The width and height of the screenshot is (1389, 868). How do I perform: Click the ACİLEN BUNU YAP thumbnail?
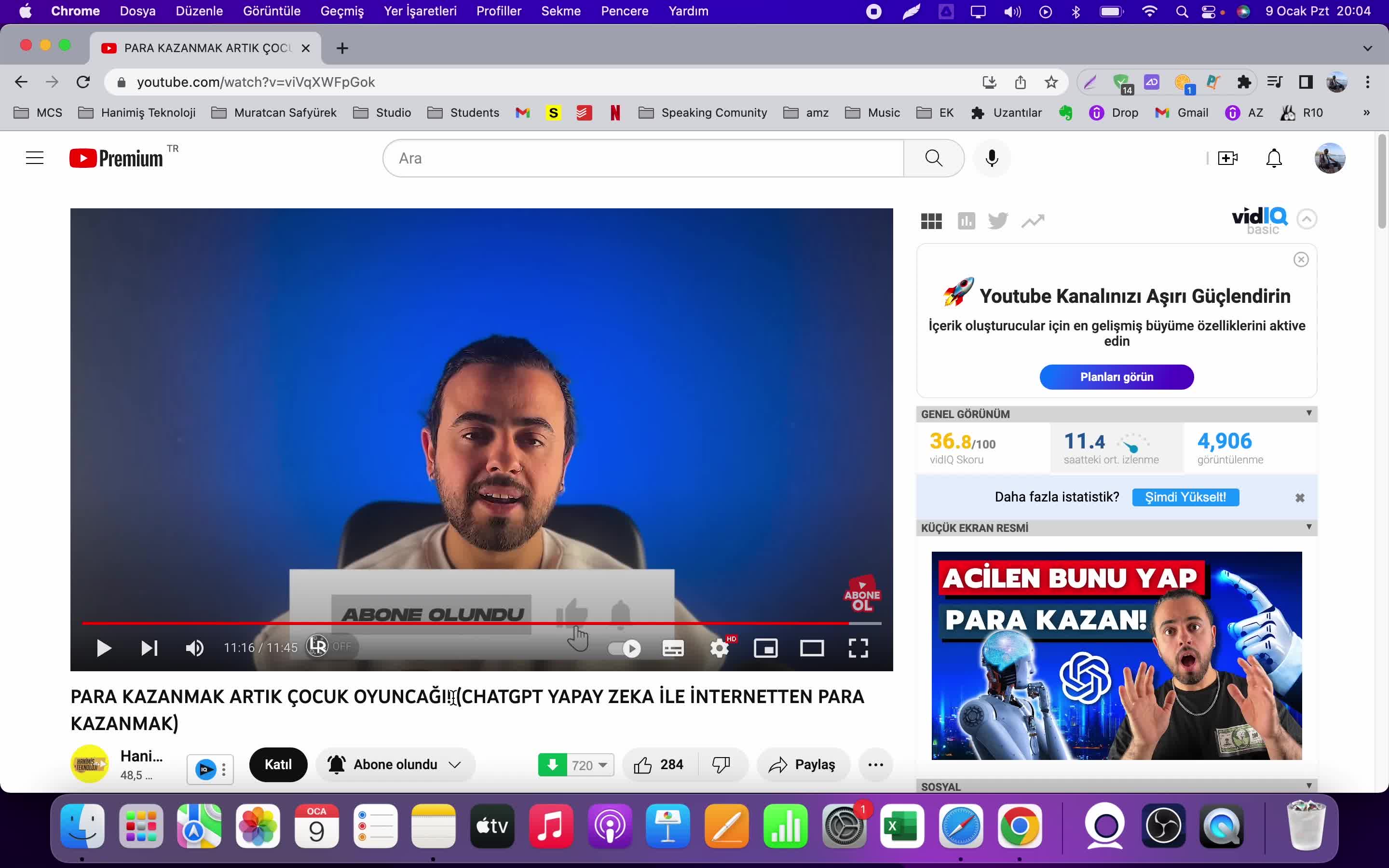1117,656
